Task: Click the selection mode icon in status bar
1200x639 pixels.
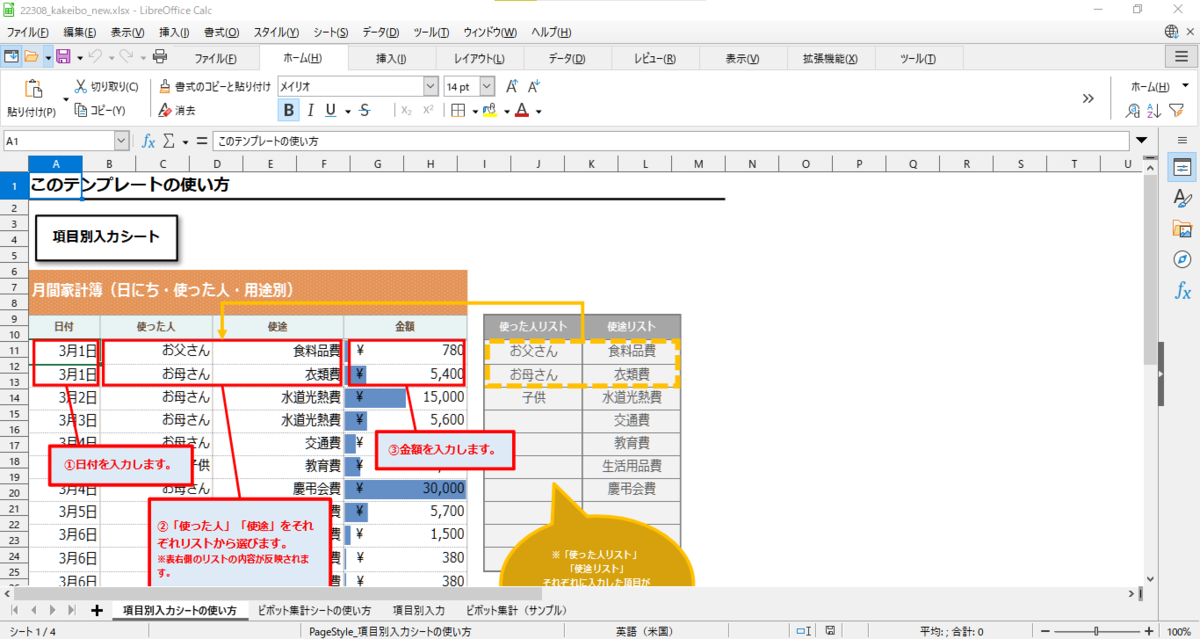Action: [x=802, y=631]
